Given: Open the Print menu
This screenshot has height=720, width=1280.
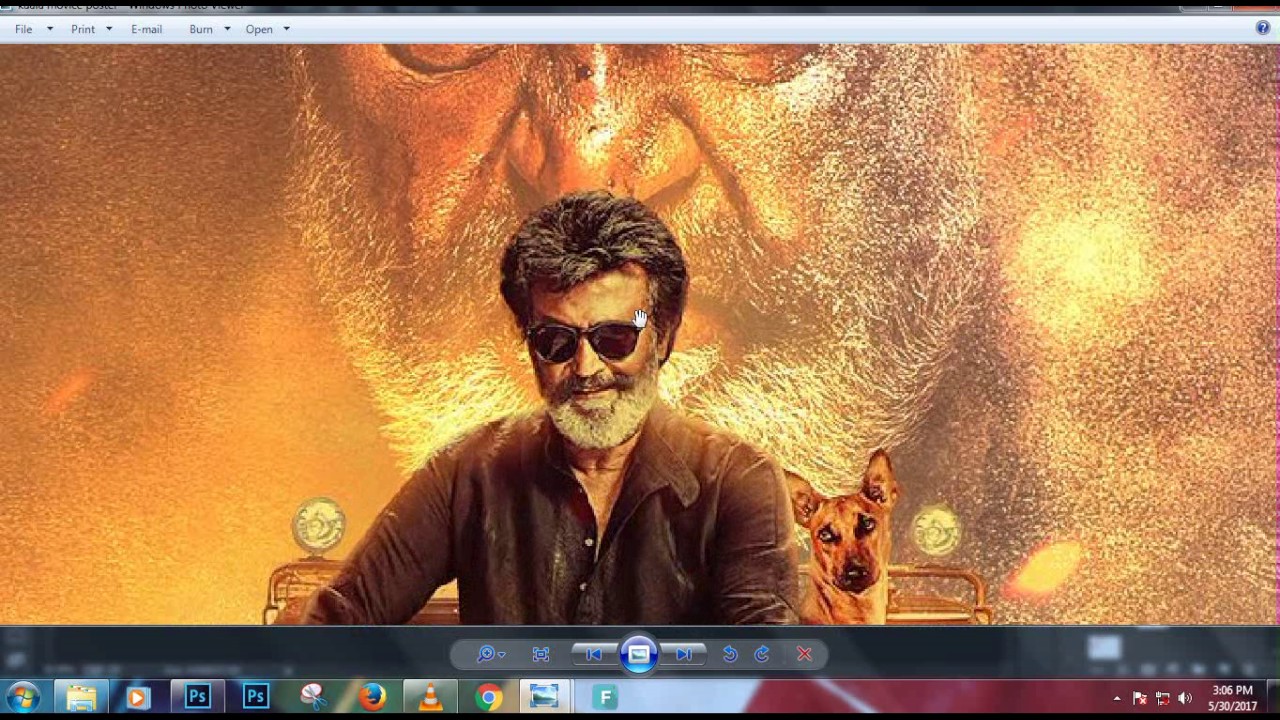Looking at the screenshot, I should 83,29.
